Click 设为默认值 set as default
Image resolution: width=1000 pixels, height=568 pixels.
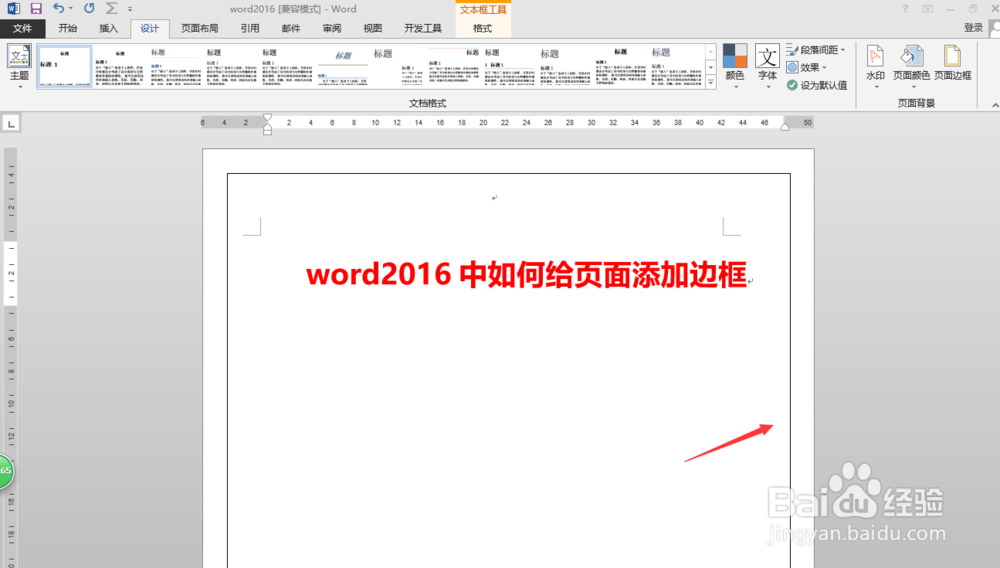pyautogui.click(x=817, y=85)
